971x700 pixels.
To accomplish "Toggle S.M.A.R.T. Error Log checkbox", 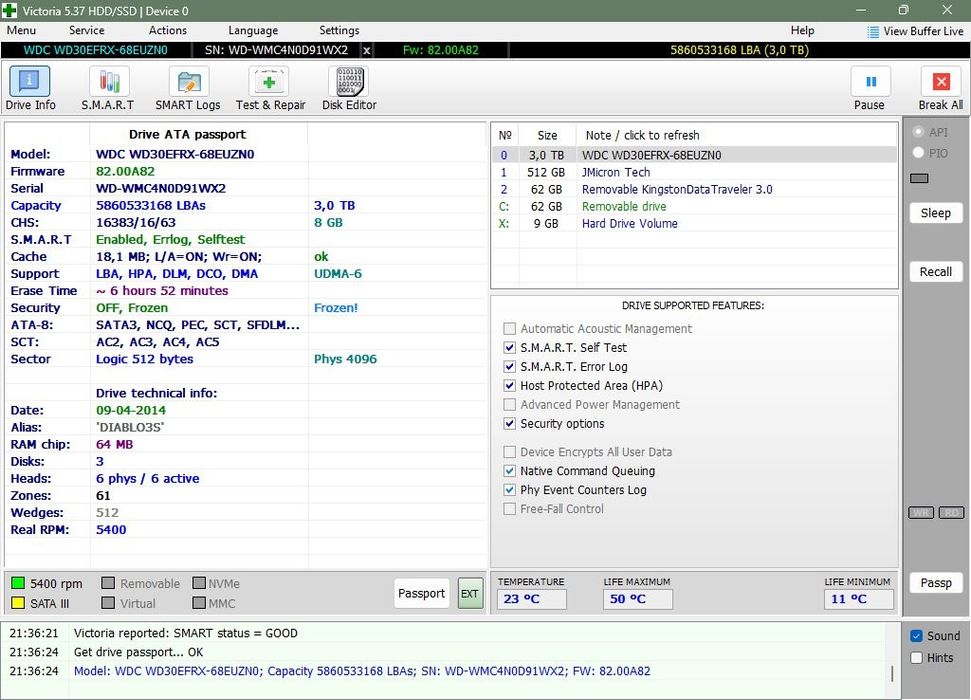I will click(x=510, y=367).
